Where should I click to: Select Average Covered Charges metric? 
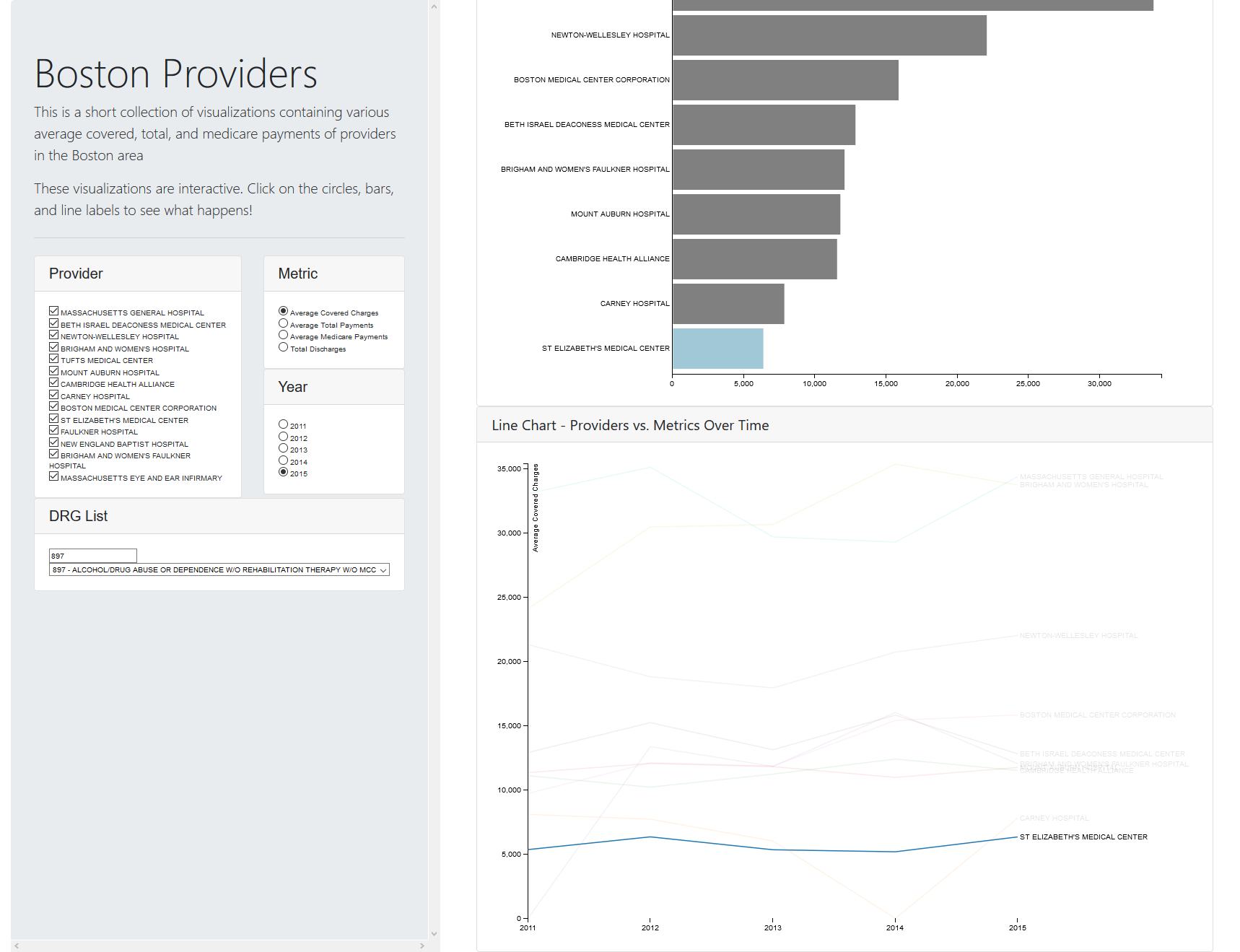(283, 311)
